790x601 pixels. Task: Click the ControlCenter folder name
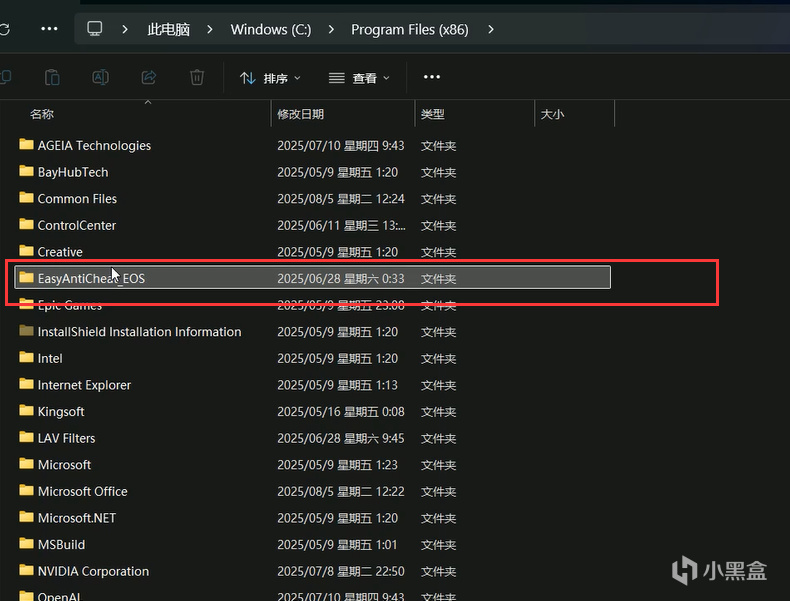(77, 225)
